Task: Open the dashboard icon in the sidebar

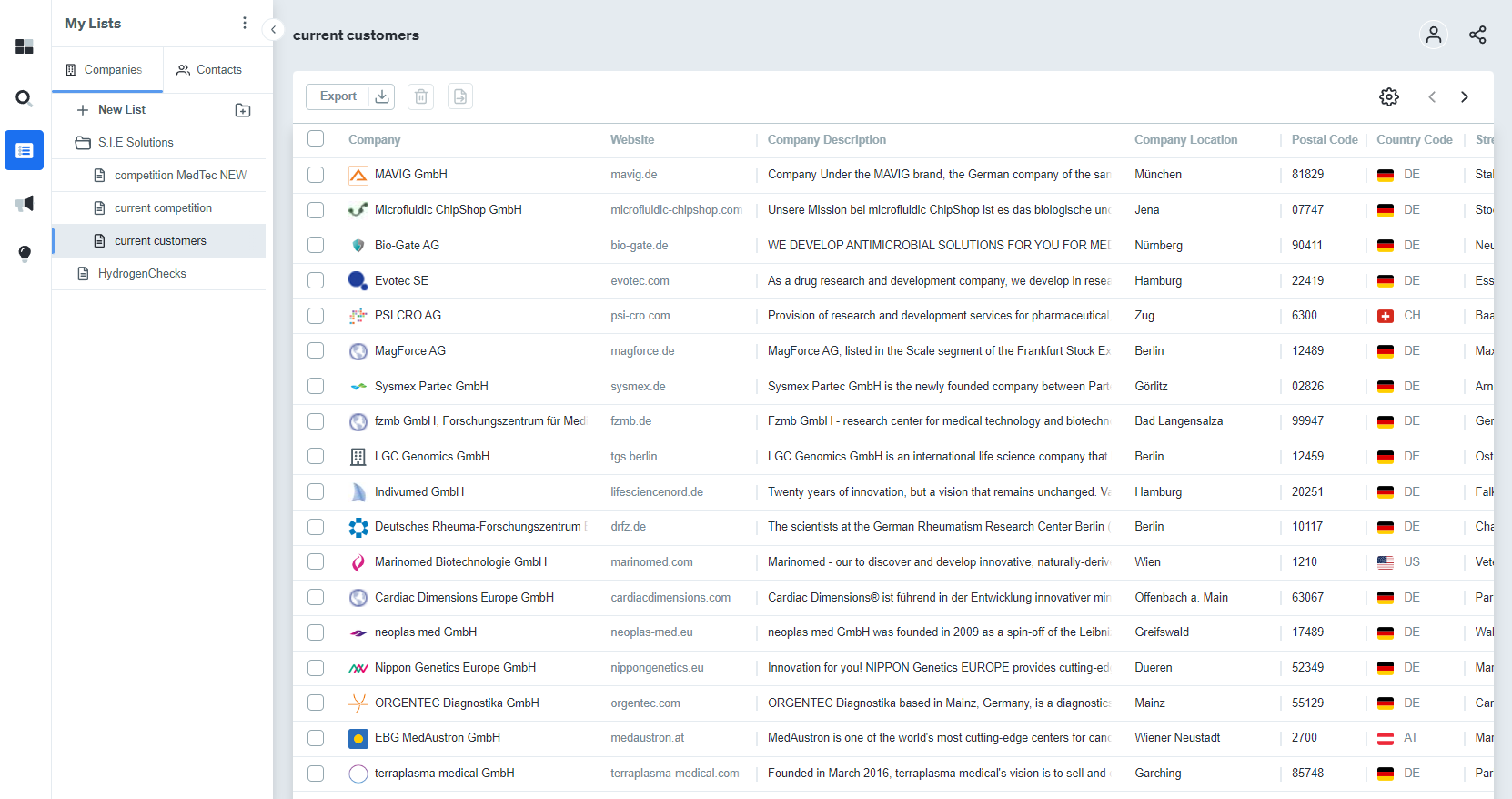Action: (x=25, y=46)
